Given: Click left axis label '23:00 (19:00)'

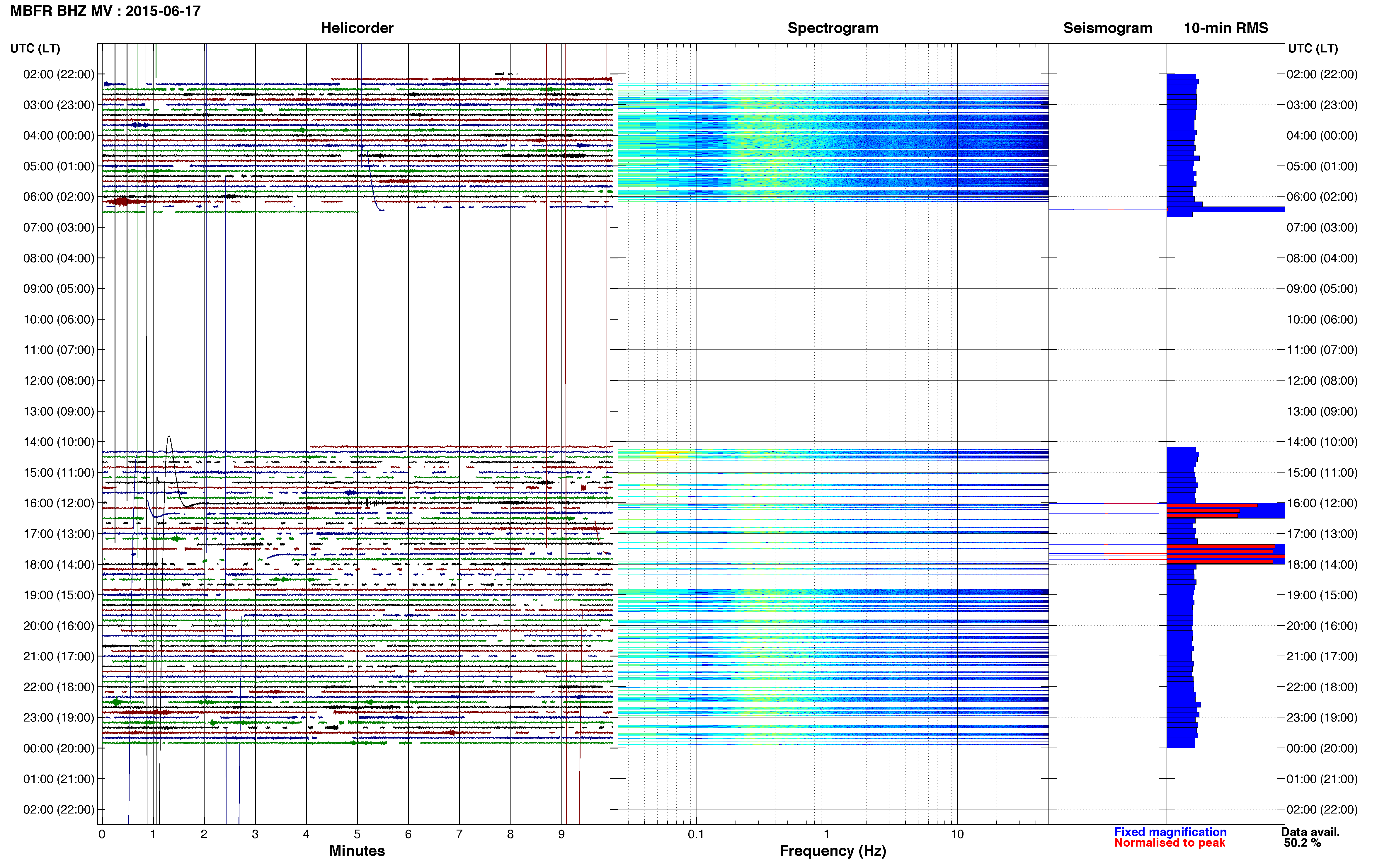Looking at the screenshot, I should point(59,718).
